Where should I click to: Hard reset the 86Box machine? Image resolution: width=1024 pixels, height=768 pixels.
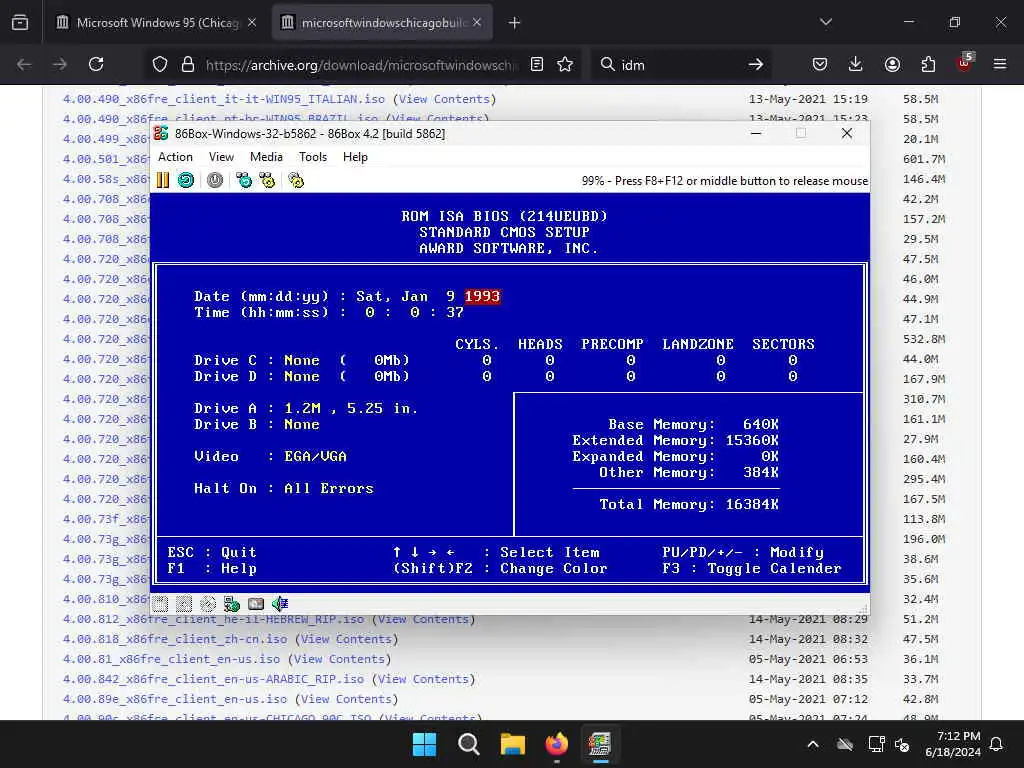(185, 180)
